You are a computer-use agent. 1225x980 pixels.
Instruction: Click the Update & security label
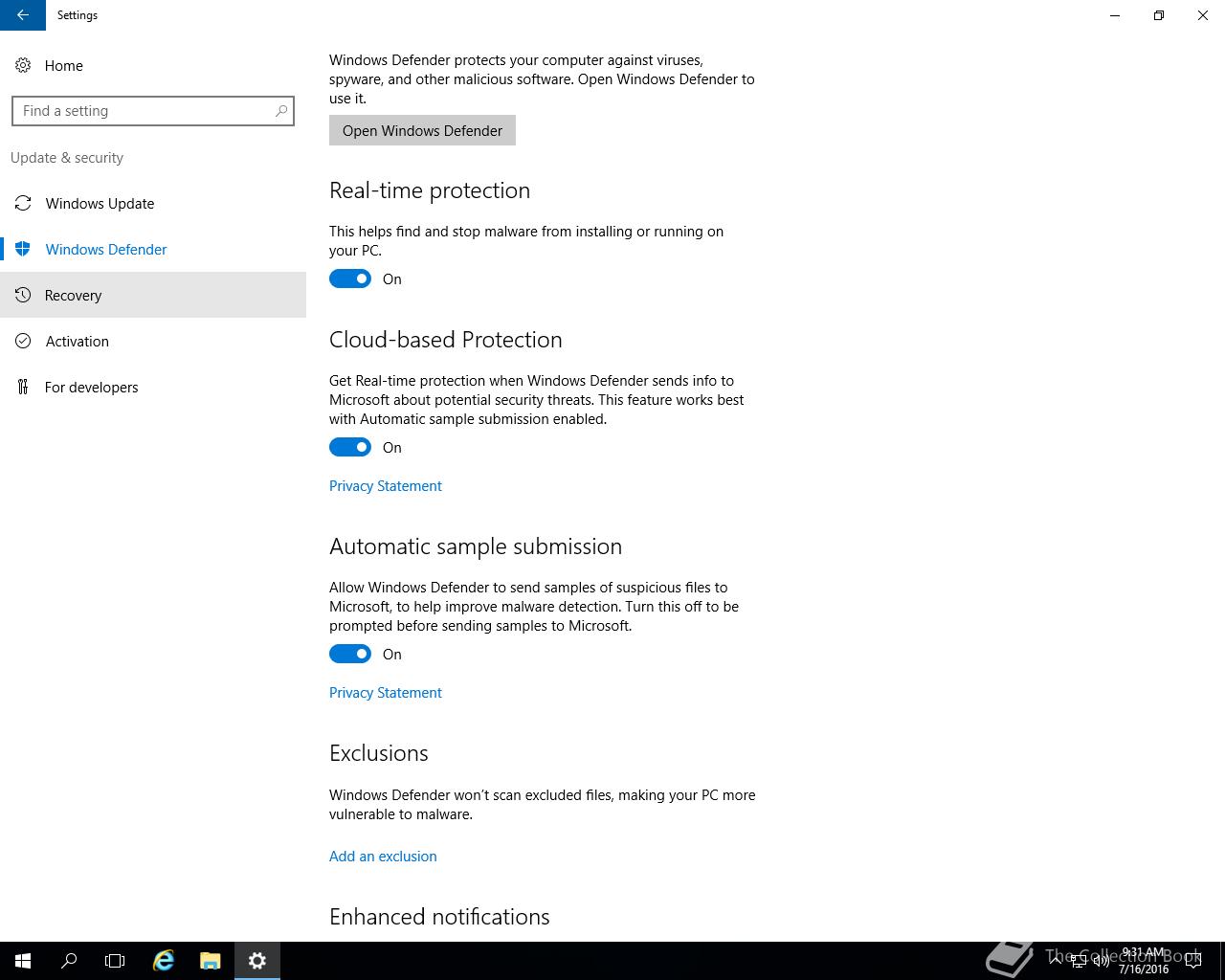tap(67, 157)
